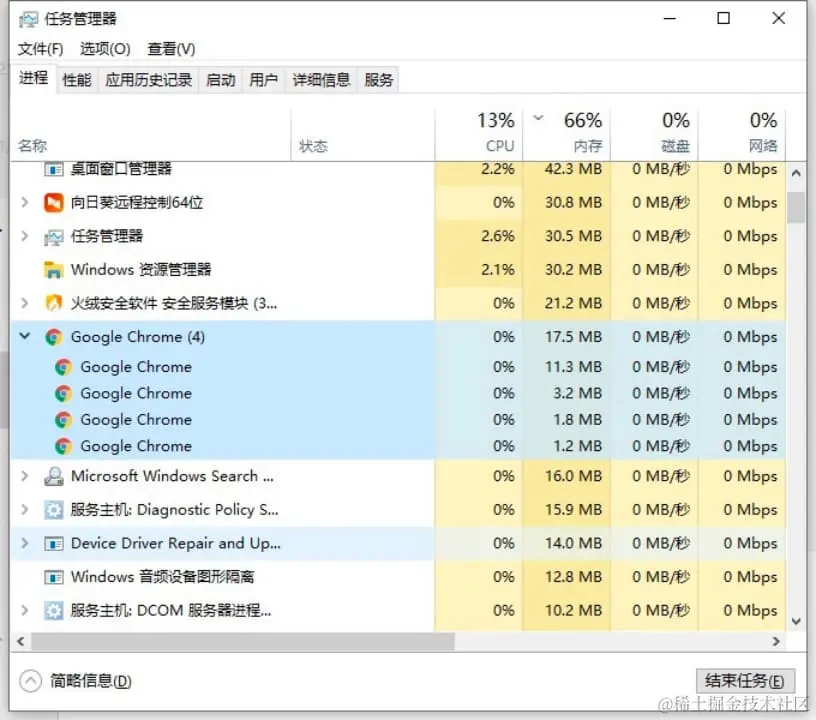
Task: Click the horizontal scrollbar thumb
Action: coord(243,641)
